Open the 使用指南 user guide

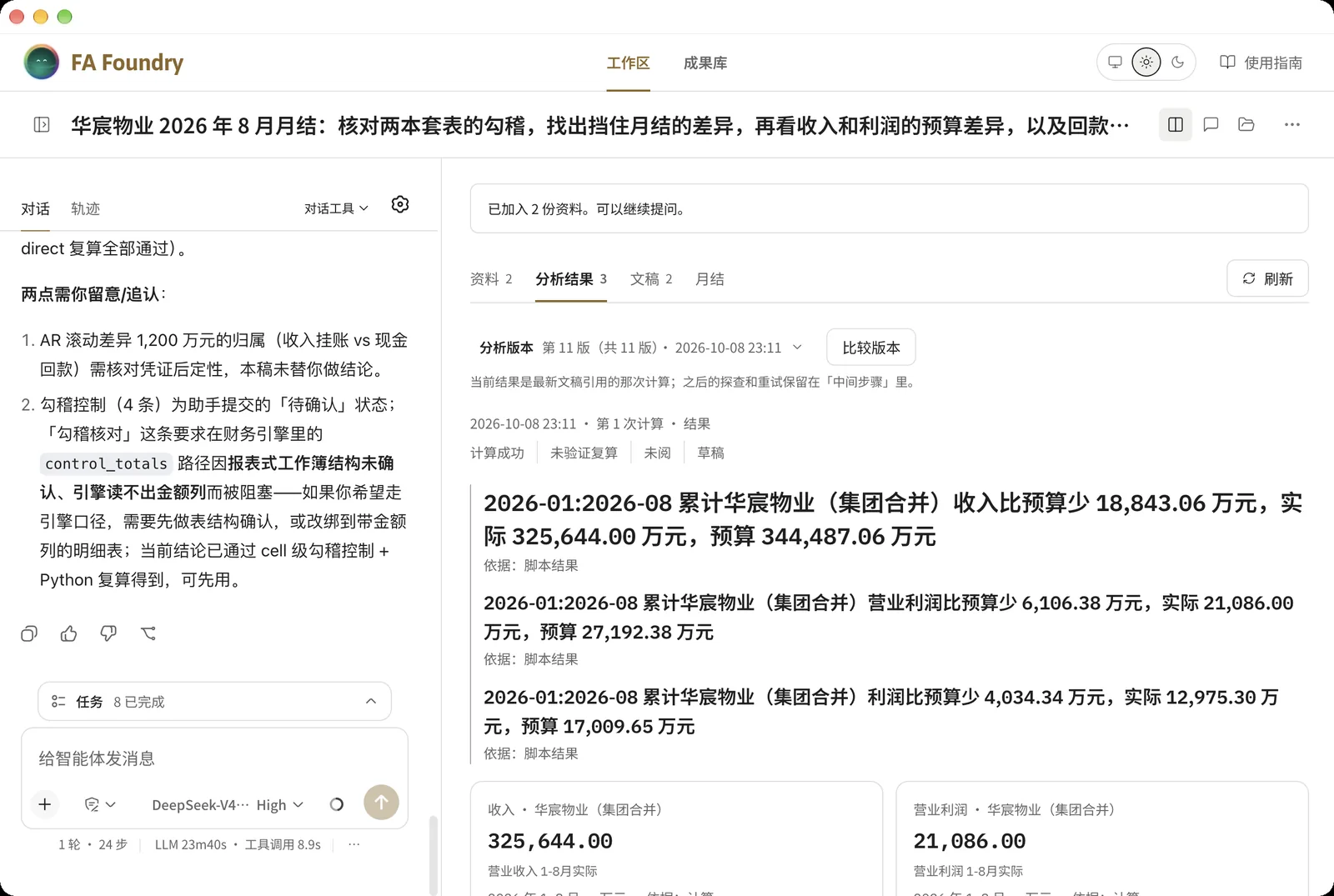point(1261,63)
